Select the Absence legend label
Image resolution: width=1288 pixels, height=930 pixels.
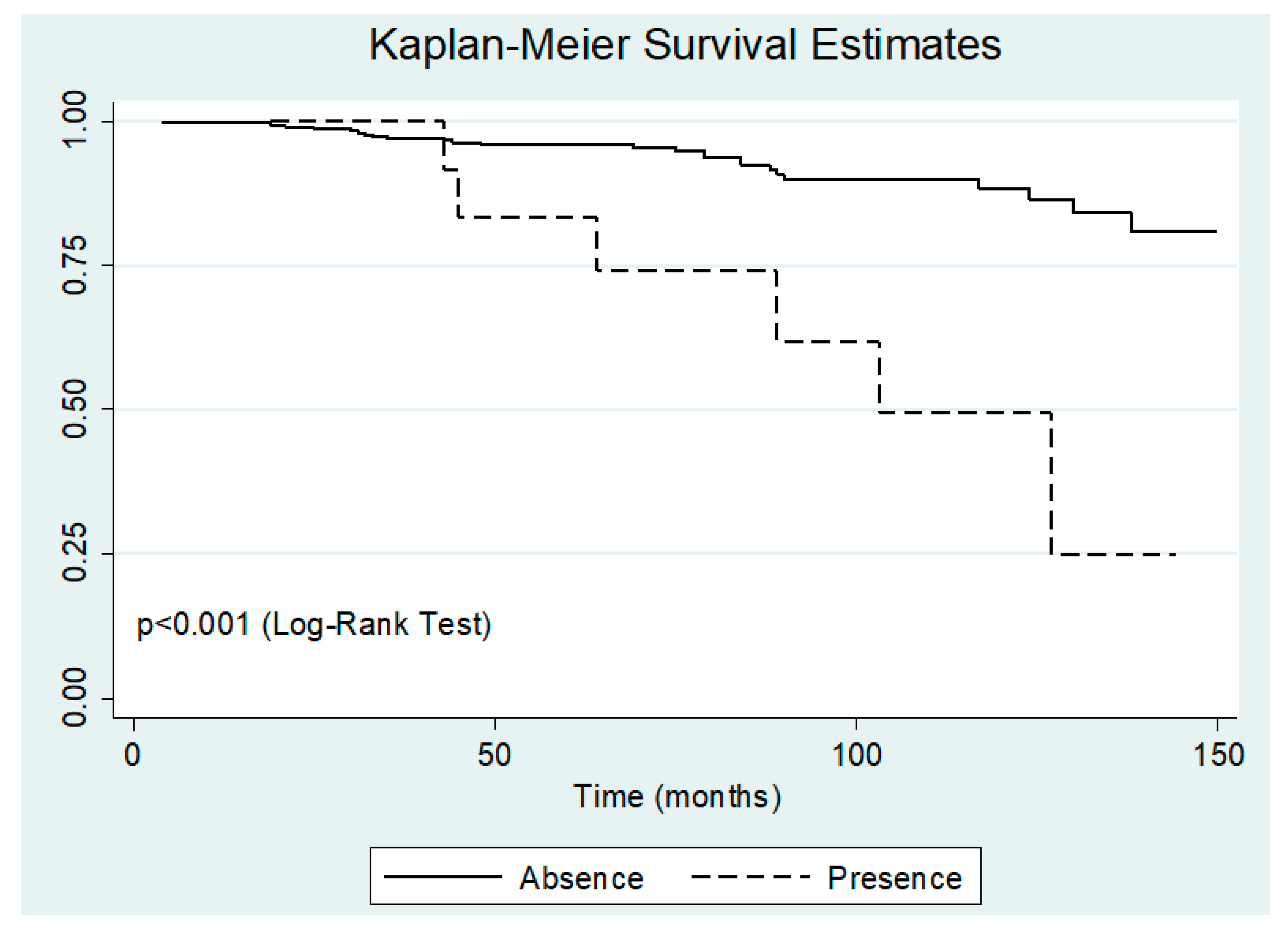point(582,878)
